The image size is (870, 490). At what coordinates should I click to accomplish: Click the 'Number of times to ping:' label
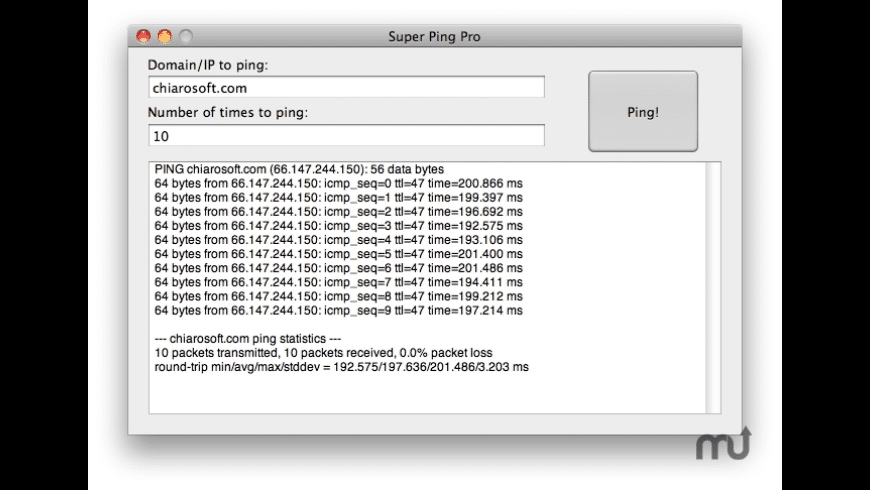pos(228,112)
